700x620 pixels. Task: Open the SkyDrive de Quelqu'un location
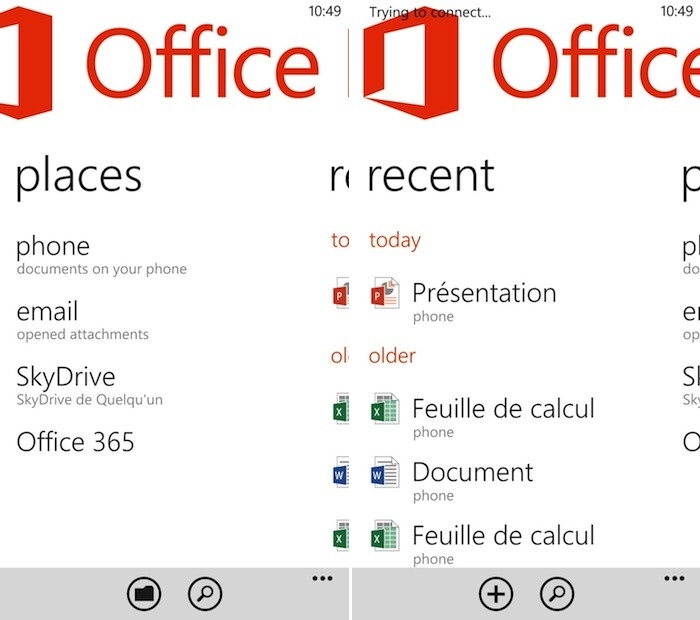[90, 386]
